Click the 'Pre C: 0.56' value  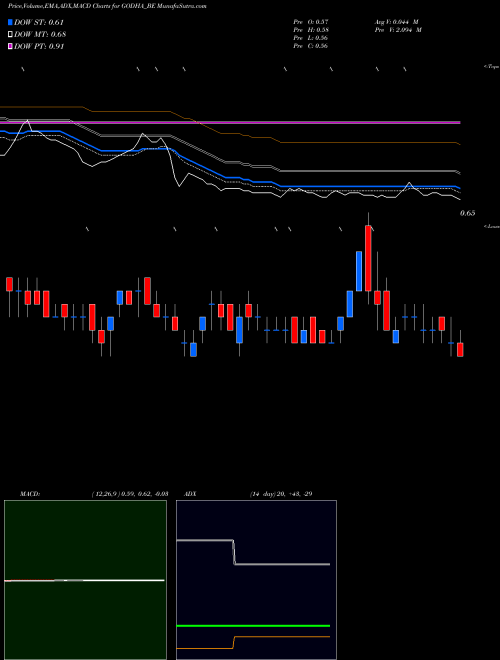coord(311,46)
